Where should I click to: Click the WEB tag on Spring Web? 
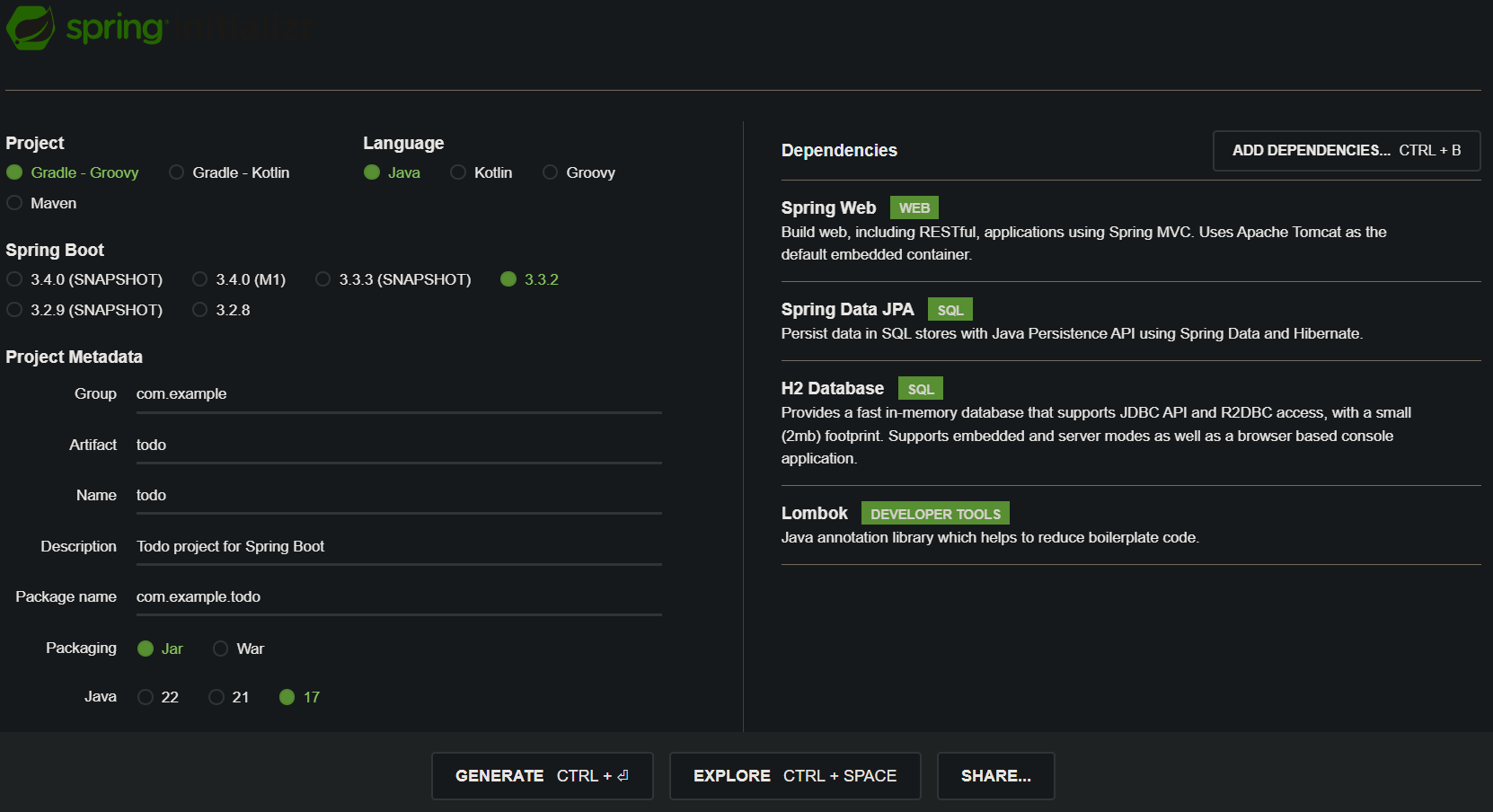914,207
